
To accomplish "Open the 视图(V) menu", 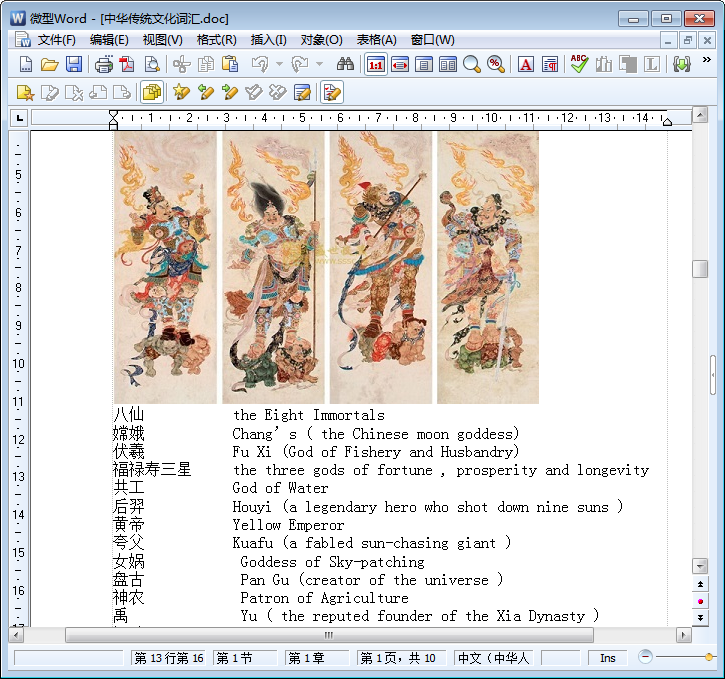I will (163, 40).
